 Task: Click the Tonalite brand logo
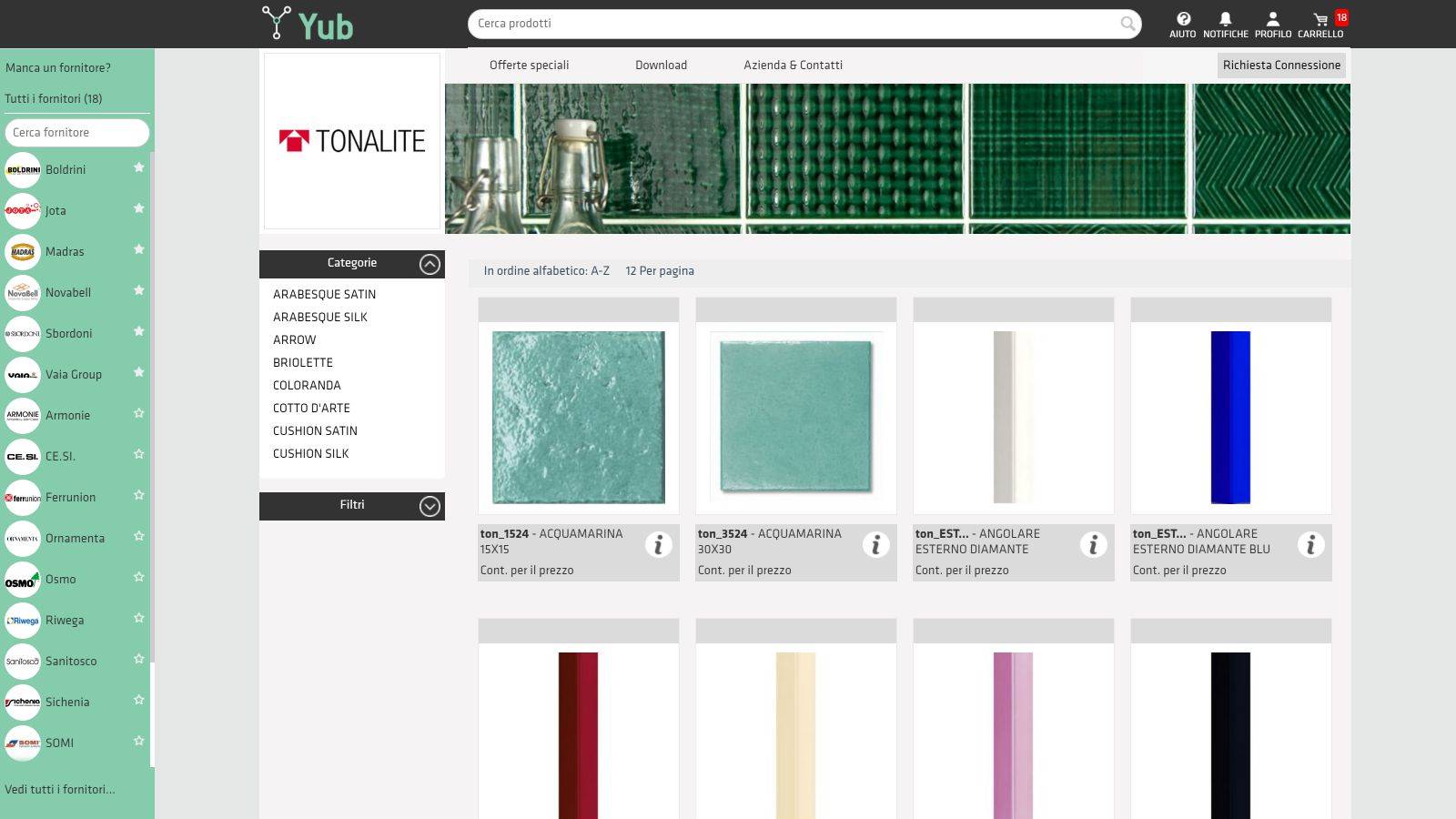click(352, 141)
